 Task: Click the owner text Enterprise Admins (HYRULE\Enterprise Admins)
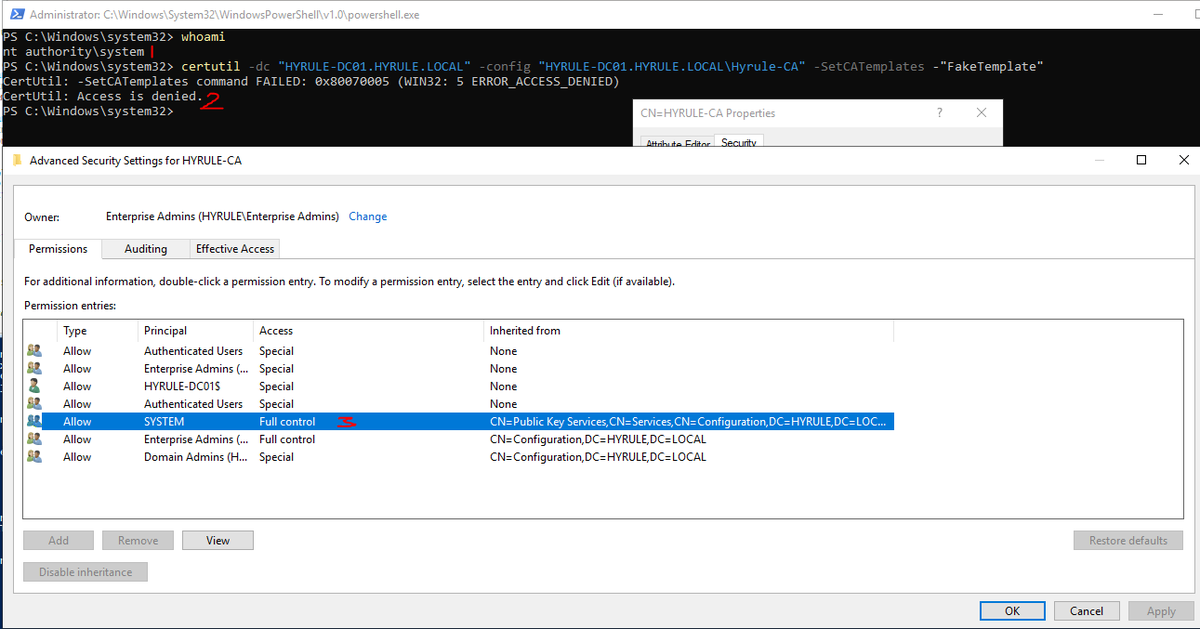pyautogui.click(x=222, y=217)
